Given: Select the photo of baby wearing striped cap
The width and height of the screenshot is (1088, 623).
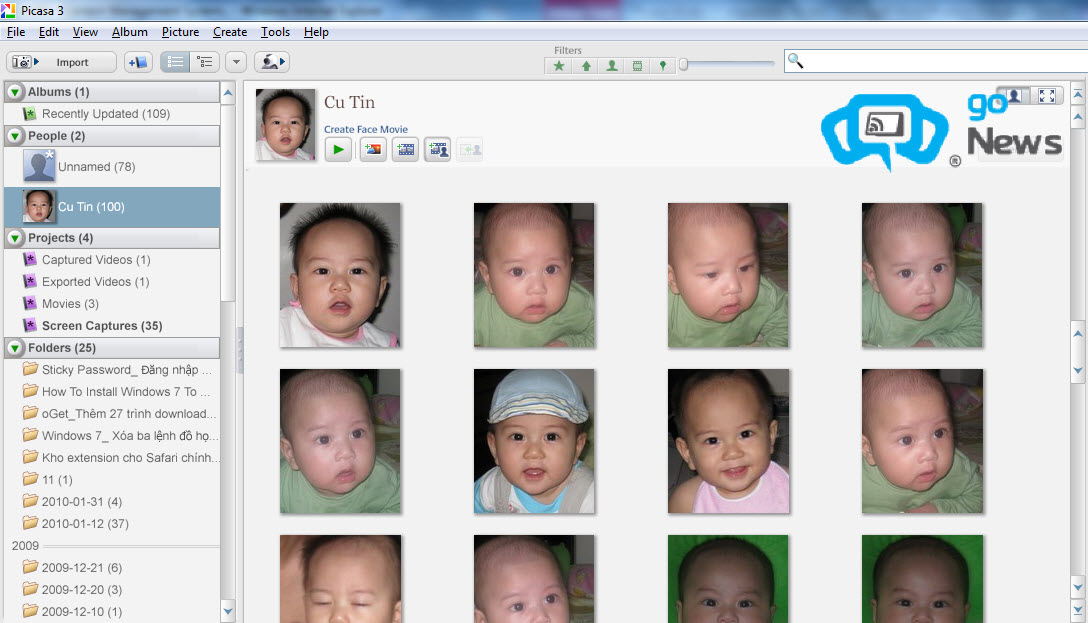Looking at the screenshot, I should coord(534,441).
